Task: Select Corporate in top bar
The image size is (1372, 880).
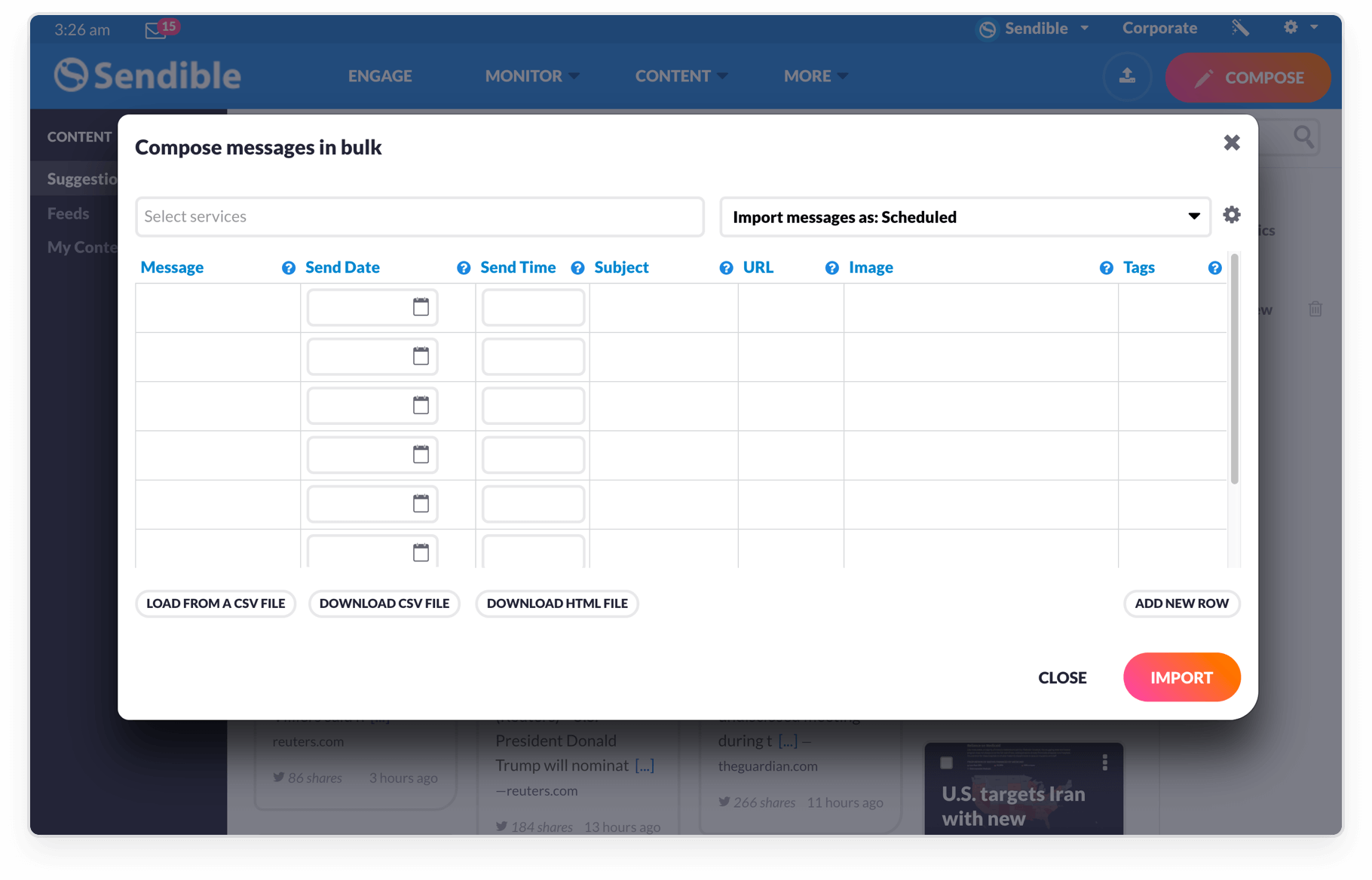Action: (1159, 28)
